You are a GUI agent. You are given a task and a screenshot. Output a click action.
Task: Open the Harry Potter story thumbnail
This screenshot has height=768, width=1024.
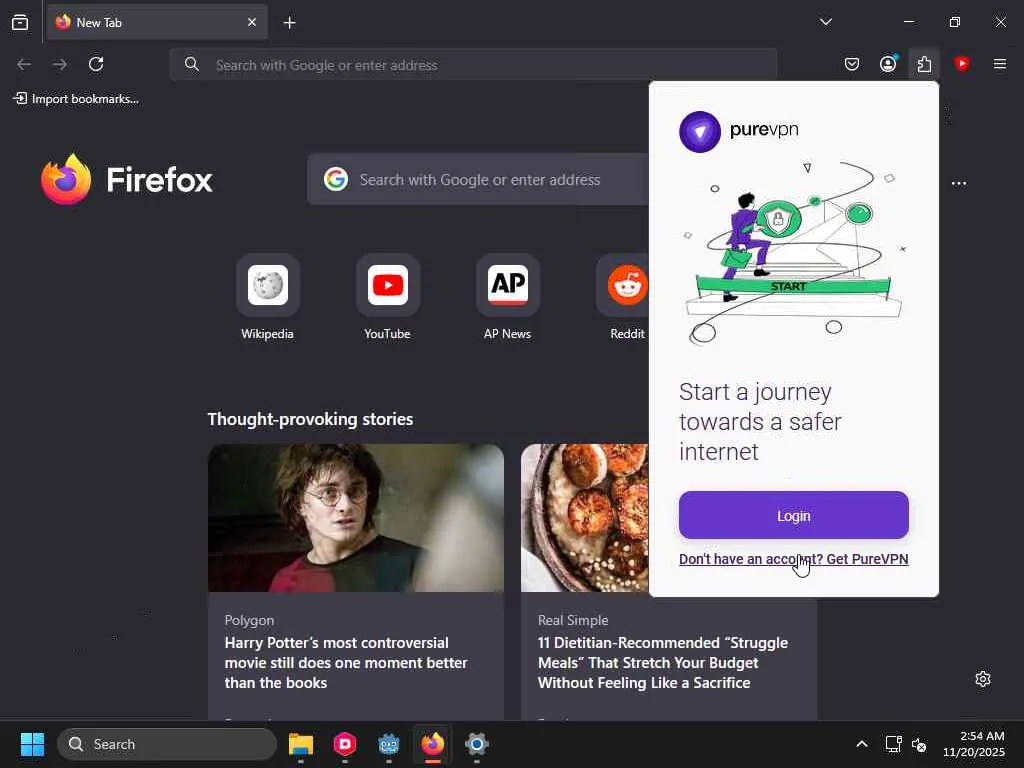click(x=356, y=518)
